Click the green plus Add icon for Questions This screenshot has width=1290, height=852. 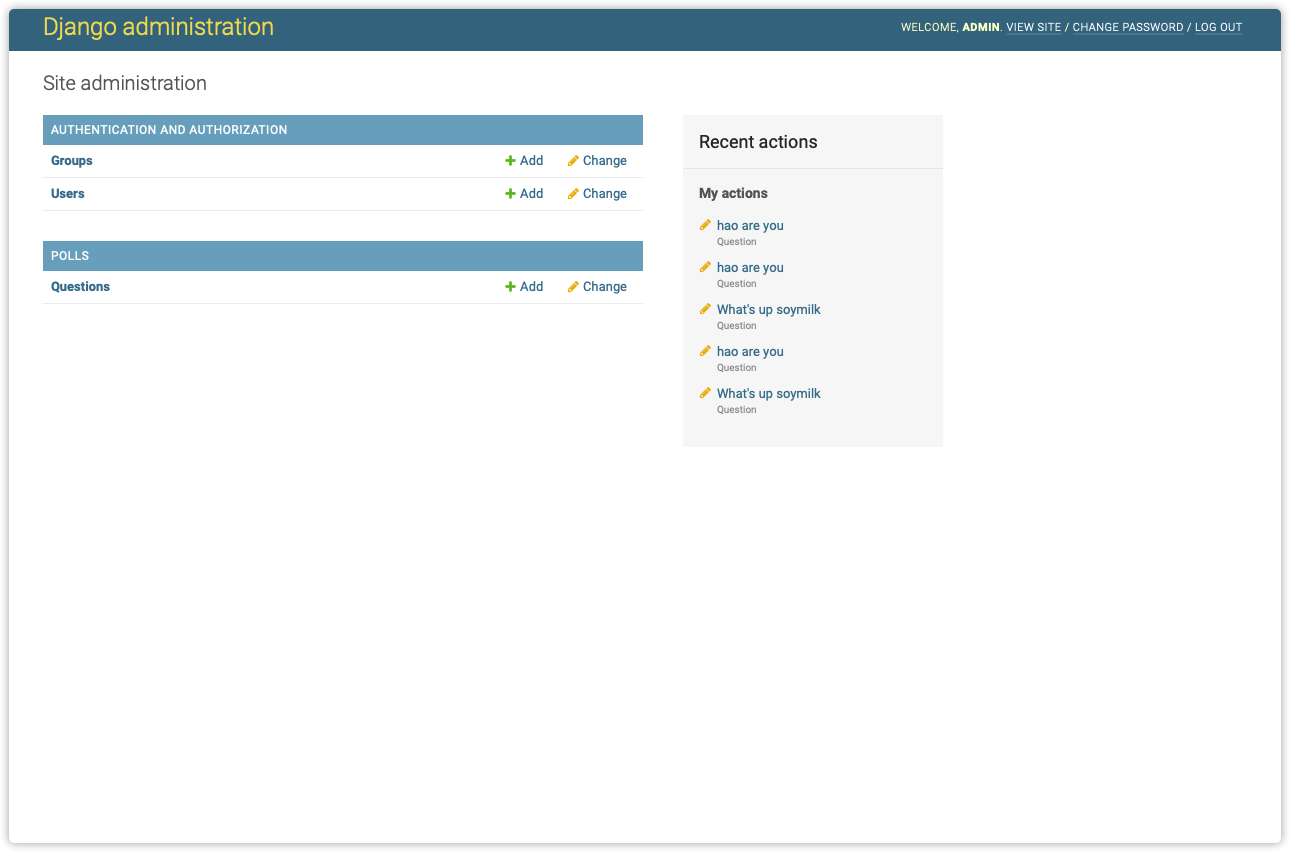coord(510,287)
